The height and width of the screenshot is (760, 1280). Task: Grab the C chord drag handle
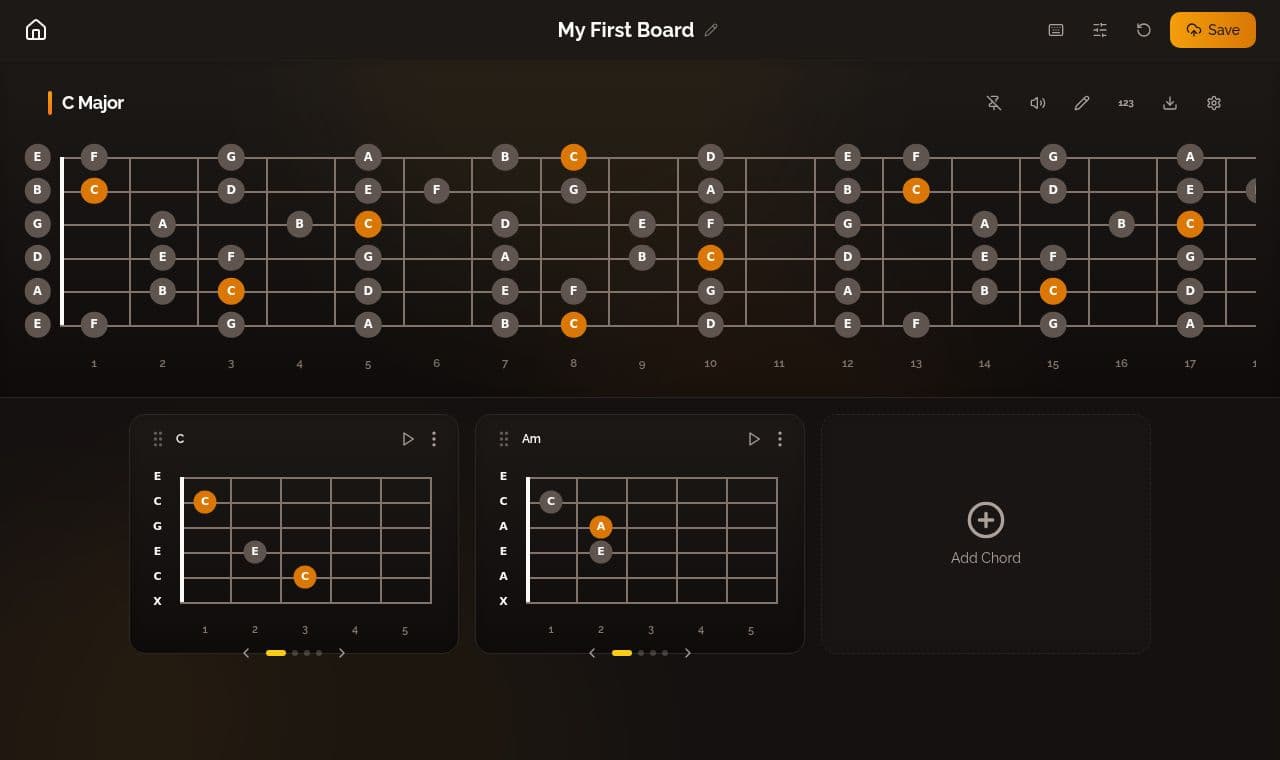(x=158, y=439)
